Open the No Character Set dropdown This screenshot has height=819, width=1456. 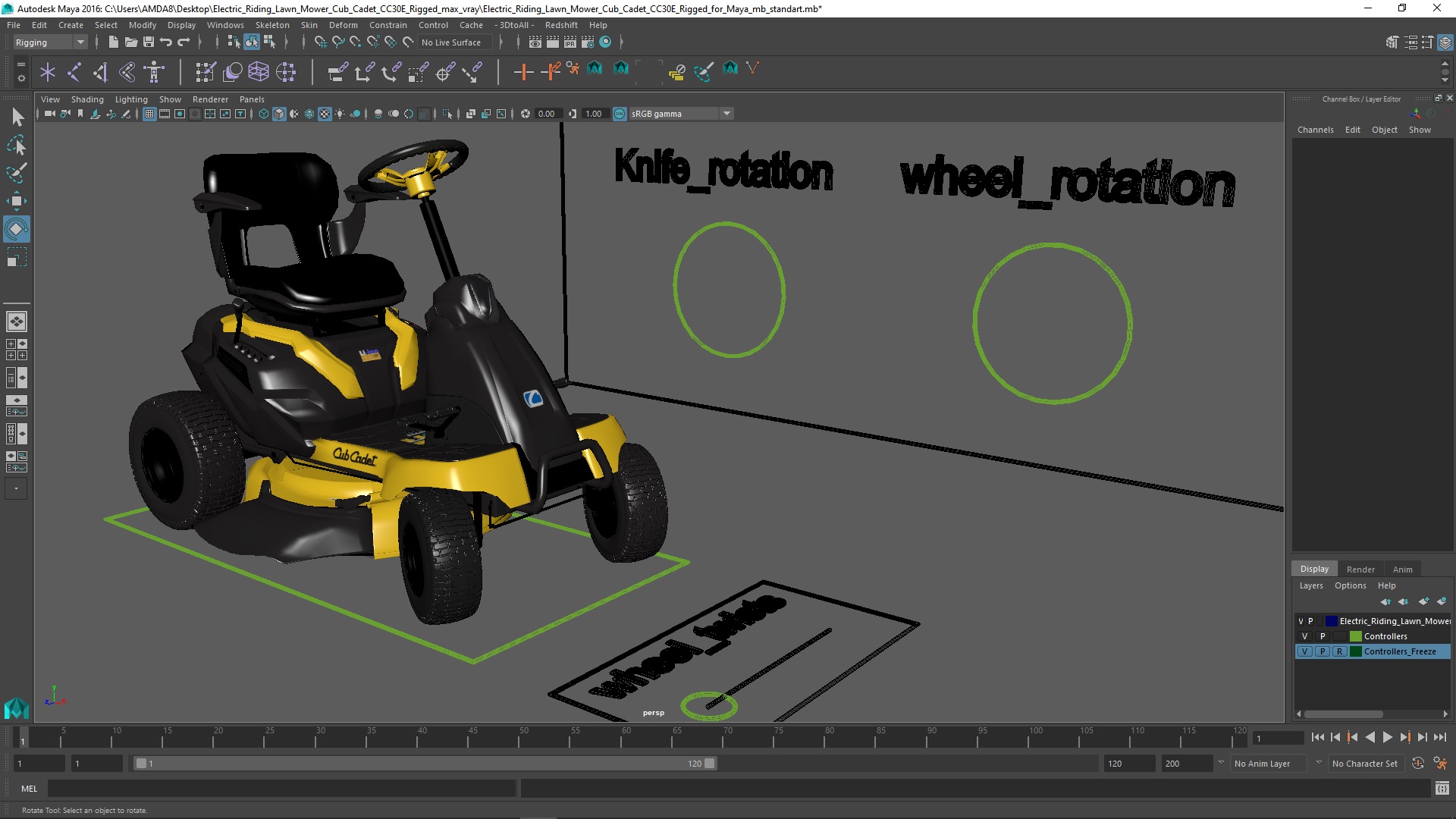(x=1368, y=764)
